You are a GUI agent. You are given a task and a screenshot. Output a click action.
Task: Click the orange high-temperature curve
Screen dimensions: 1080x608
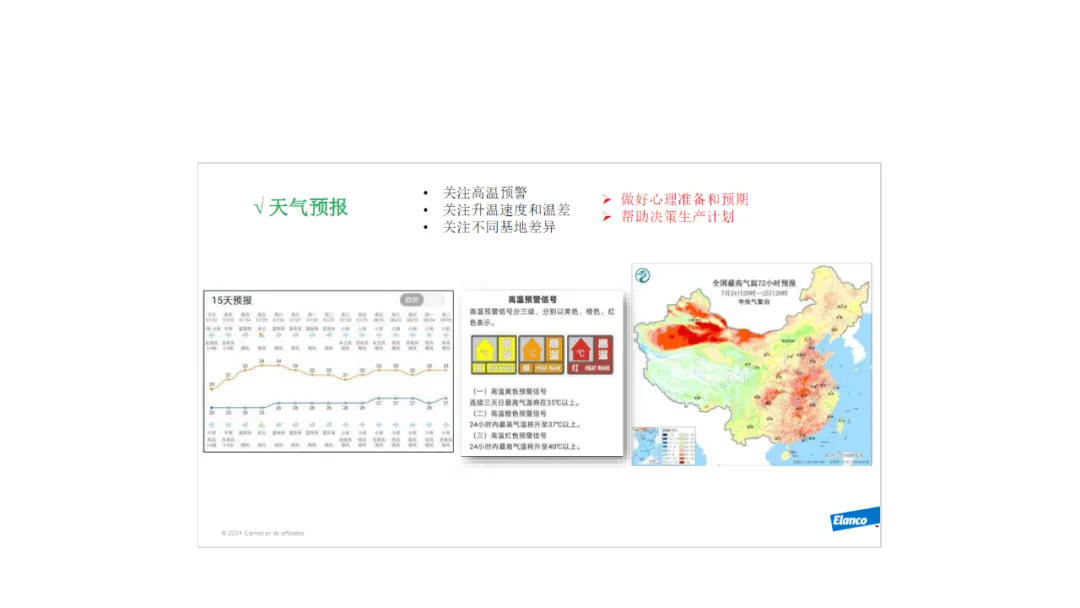tap(329, 373)
